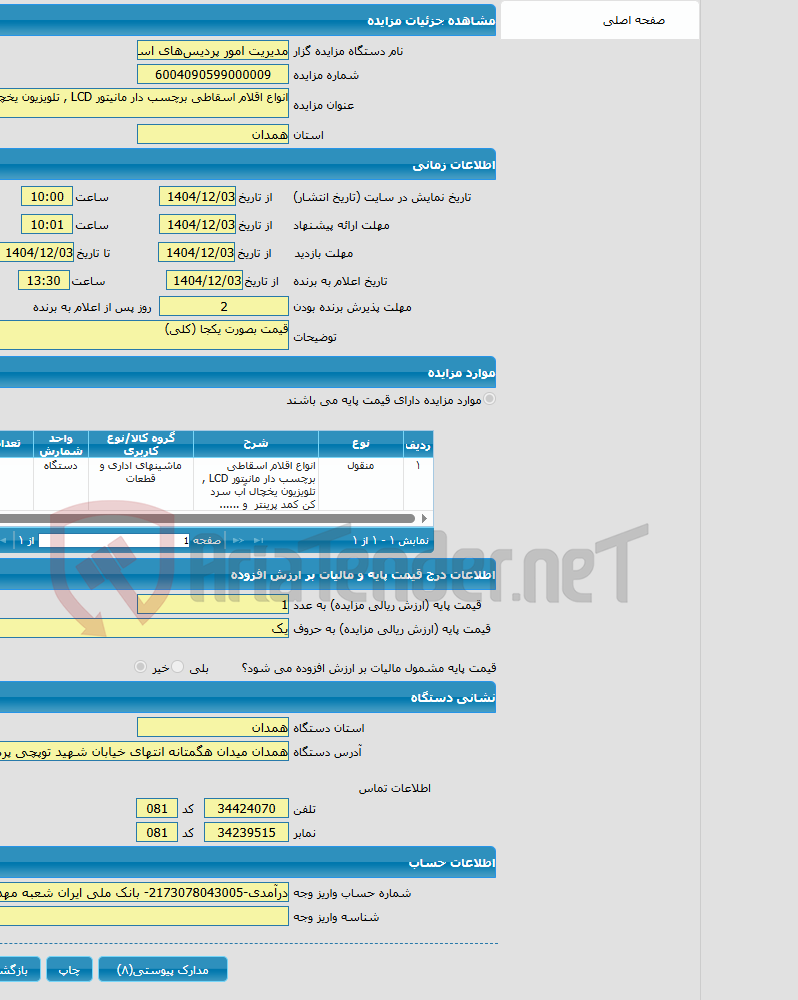This screenshot has width=798, height=1000.
Task: Open مدارک پیوستی(۸) attached documents
Action: [163, 969]
